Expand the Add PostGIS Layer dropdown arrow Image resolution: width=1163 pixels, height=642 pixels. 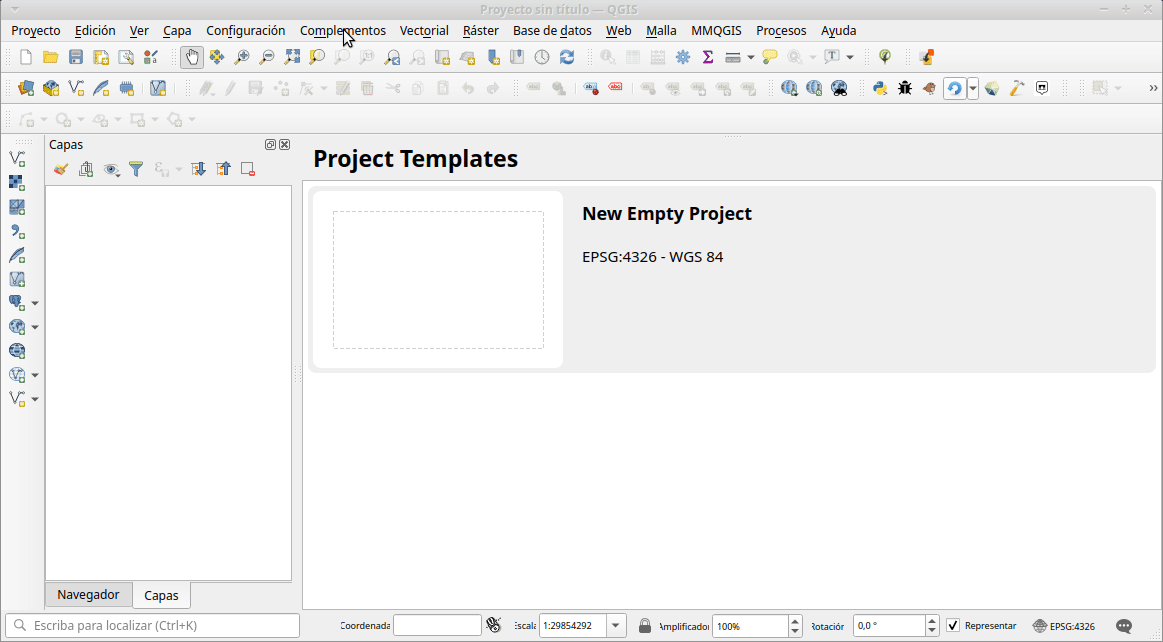(x=35, y=303)
